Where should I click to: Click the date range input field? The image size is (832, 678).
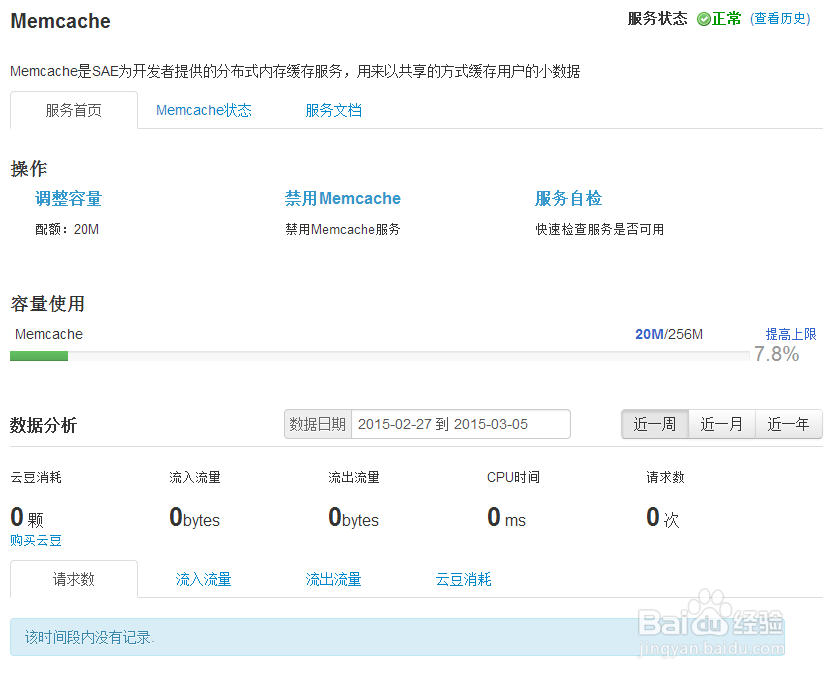[x=461, y=424]
